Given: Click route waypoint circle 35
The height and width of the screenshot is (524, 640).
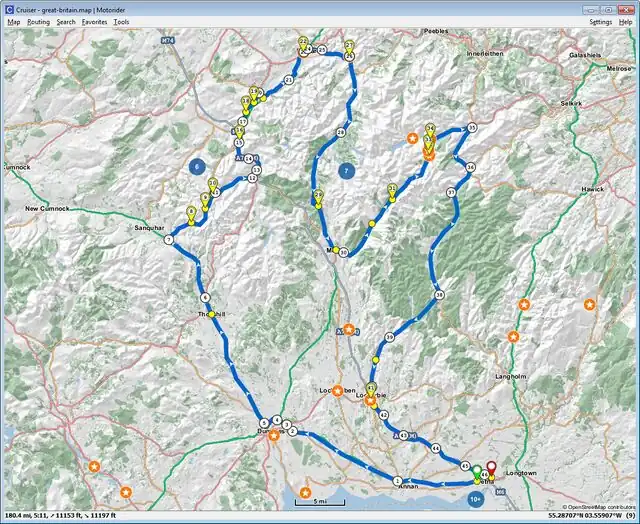Looking at the screenshot, I should coord(471,128).
